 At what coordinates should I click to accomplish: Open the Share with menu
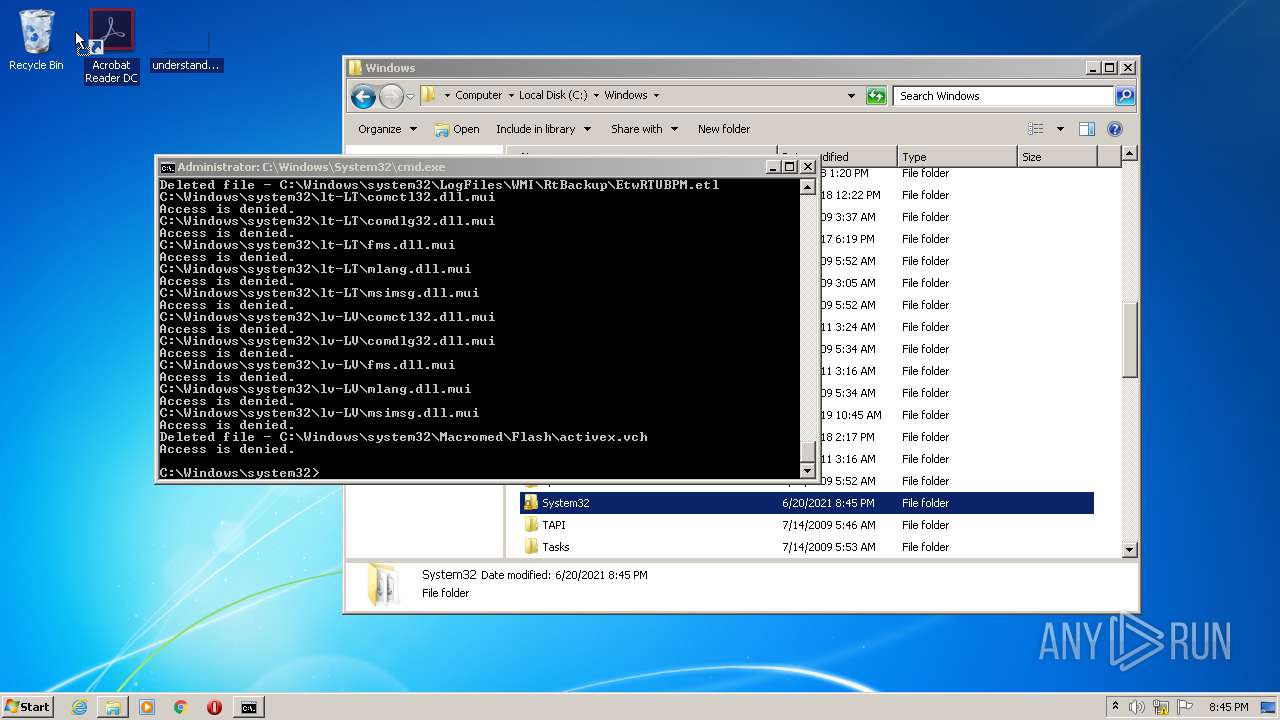pyautogui.click(x=644, y=129)
